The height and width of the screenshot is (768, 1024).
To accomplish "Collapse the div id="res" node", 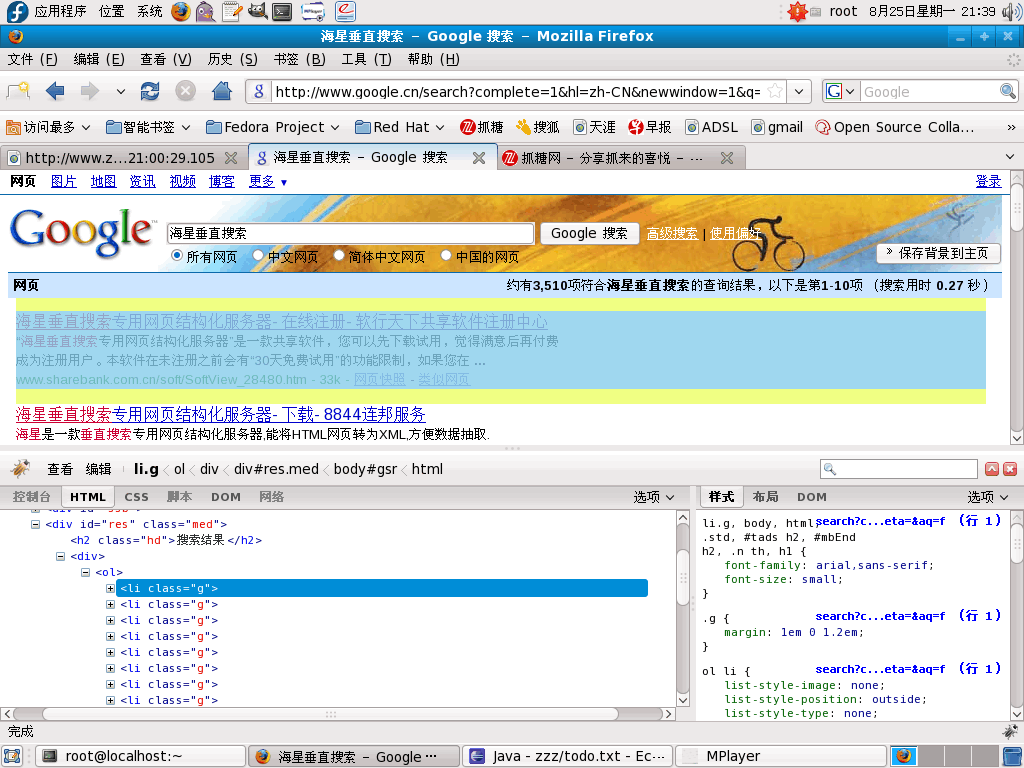I will click(36, 524).
